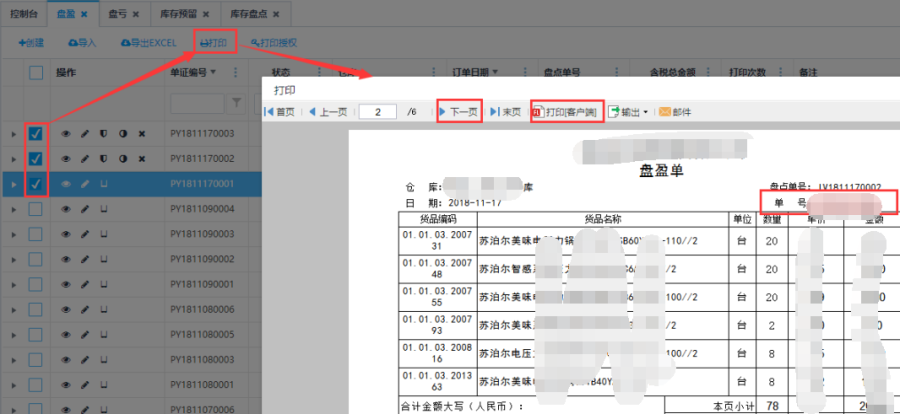Click the 导出EXCEL export button

pyautogui.click(x=148, y=43)
